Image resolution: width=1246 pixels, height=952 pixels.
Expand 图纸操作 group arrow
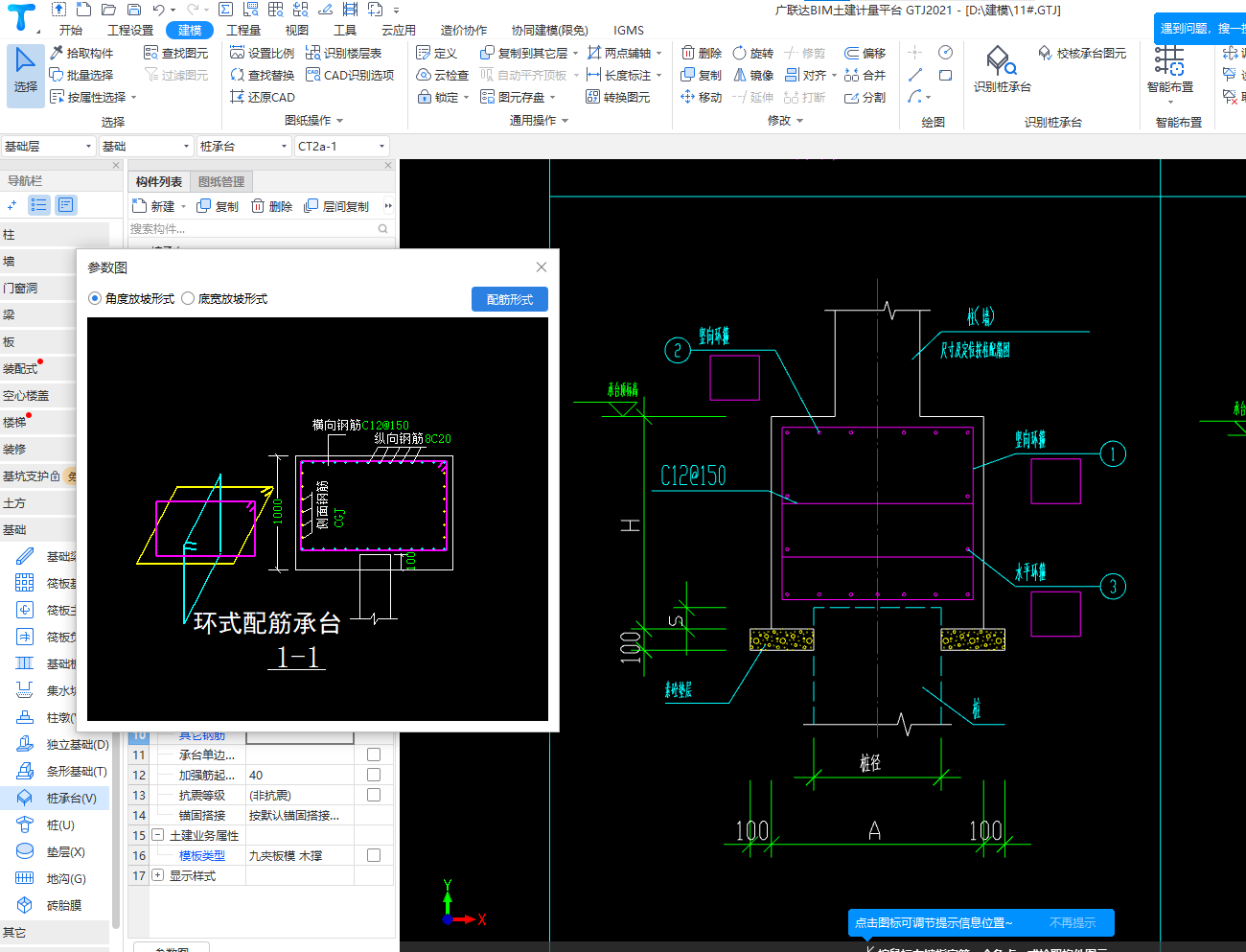tap(339, 121)
